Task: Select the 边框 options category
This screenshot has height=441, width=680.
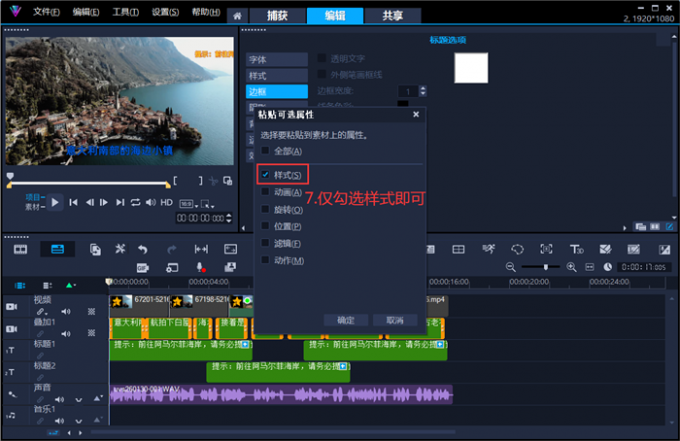Action: tap(277, 91)
